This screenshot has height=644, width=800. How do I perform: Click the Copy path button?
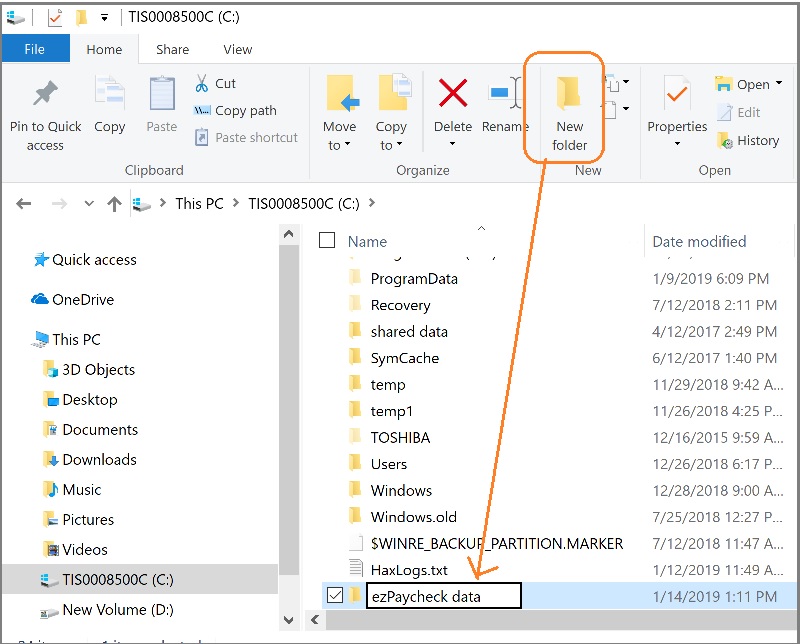(x=239, y=111)
